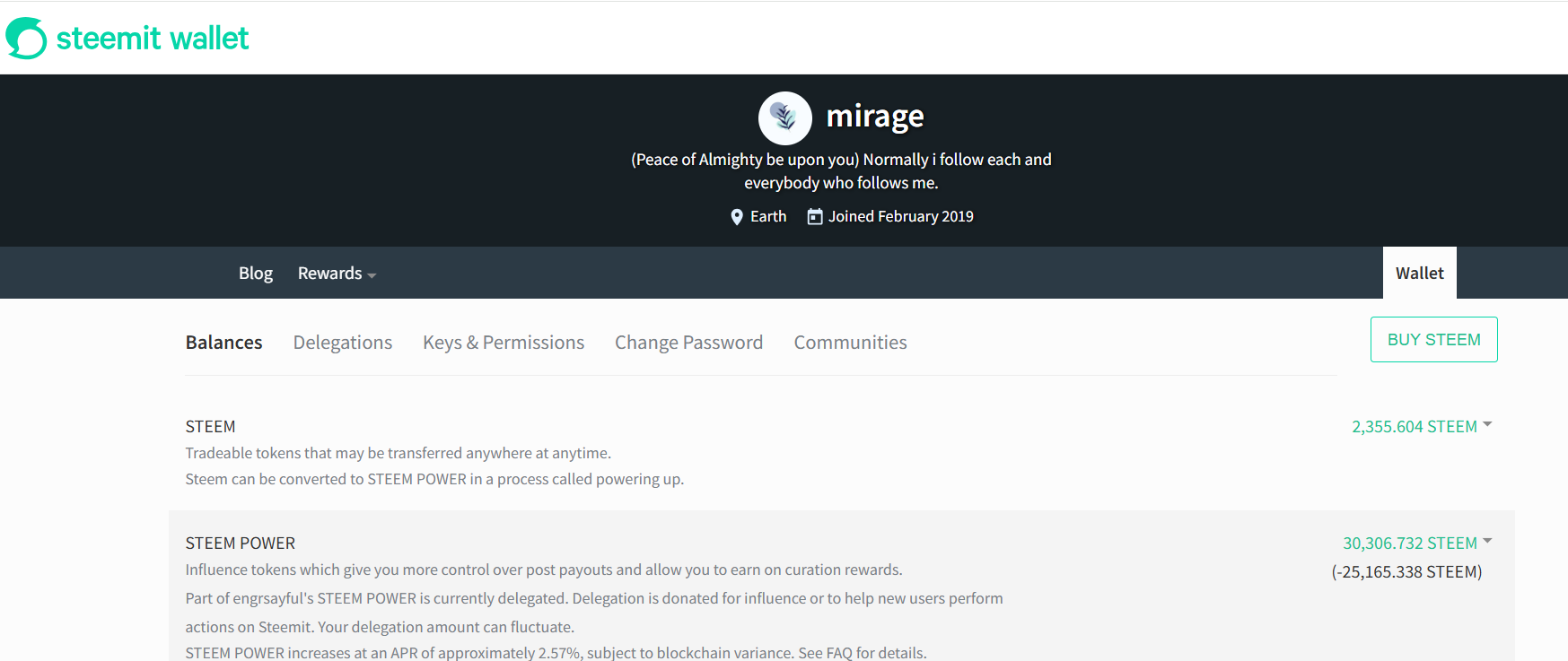Viewport: 1568px width, 661px height.
Task: Click the 'STEEM POWER increases at an APR' line
Action: pyautogui.click(x=556, y=653)
